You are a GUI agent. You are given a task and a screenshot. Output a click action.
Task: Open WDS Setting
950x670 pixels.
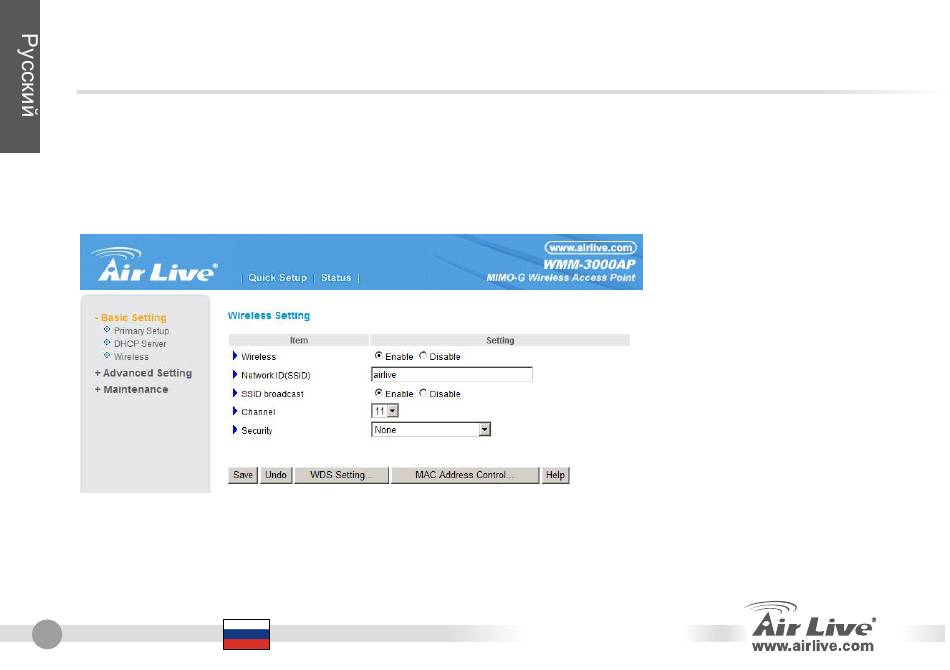click(341, 475)
